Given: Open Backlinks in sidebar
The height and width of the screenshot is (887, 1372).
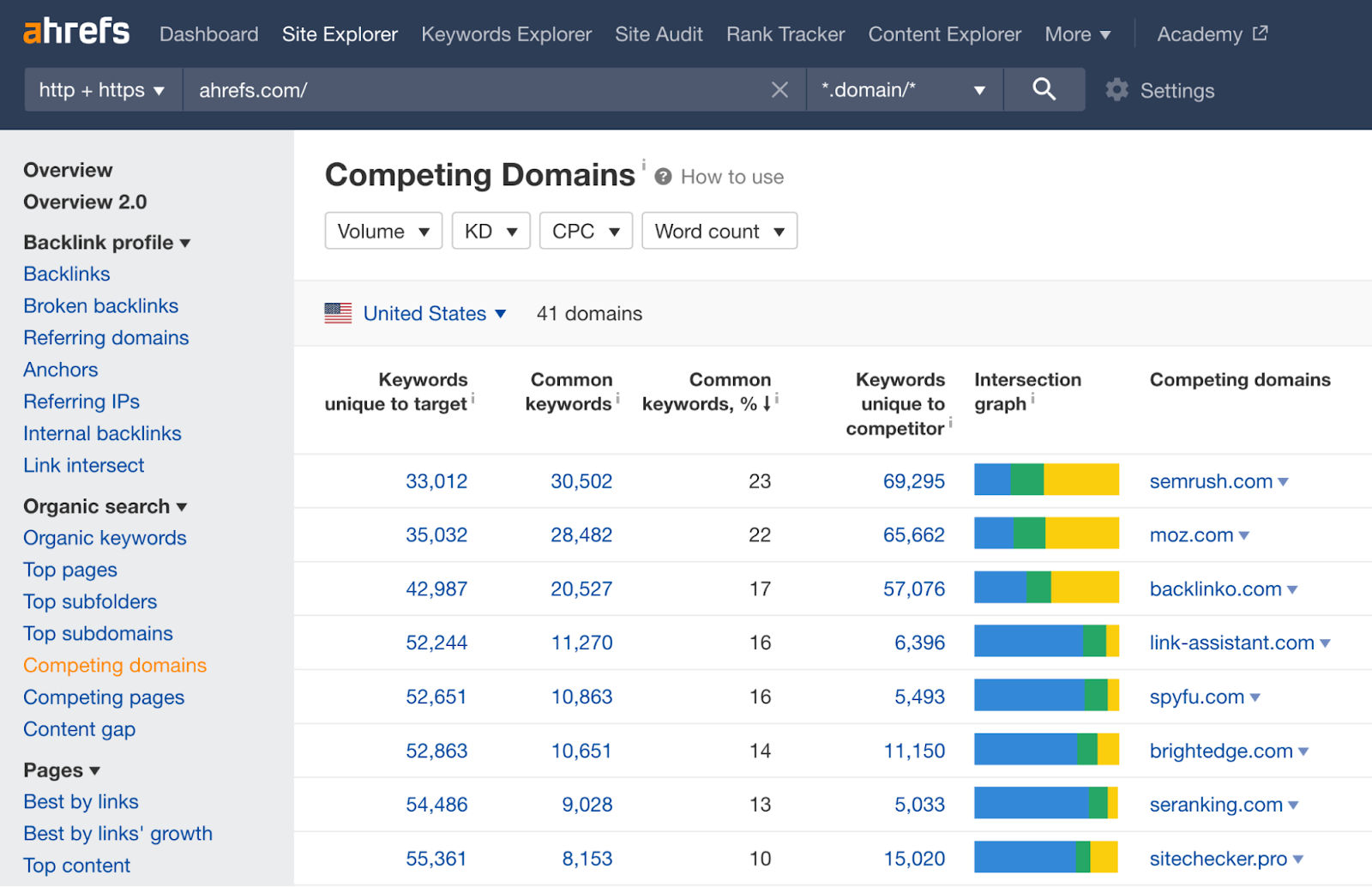Looking at the screenshot, I should (x=67, y=274).
